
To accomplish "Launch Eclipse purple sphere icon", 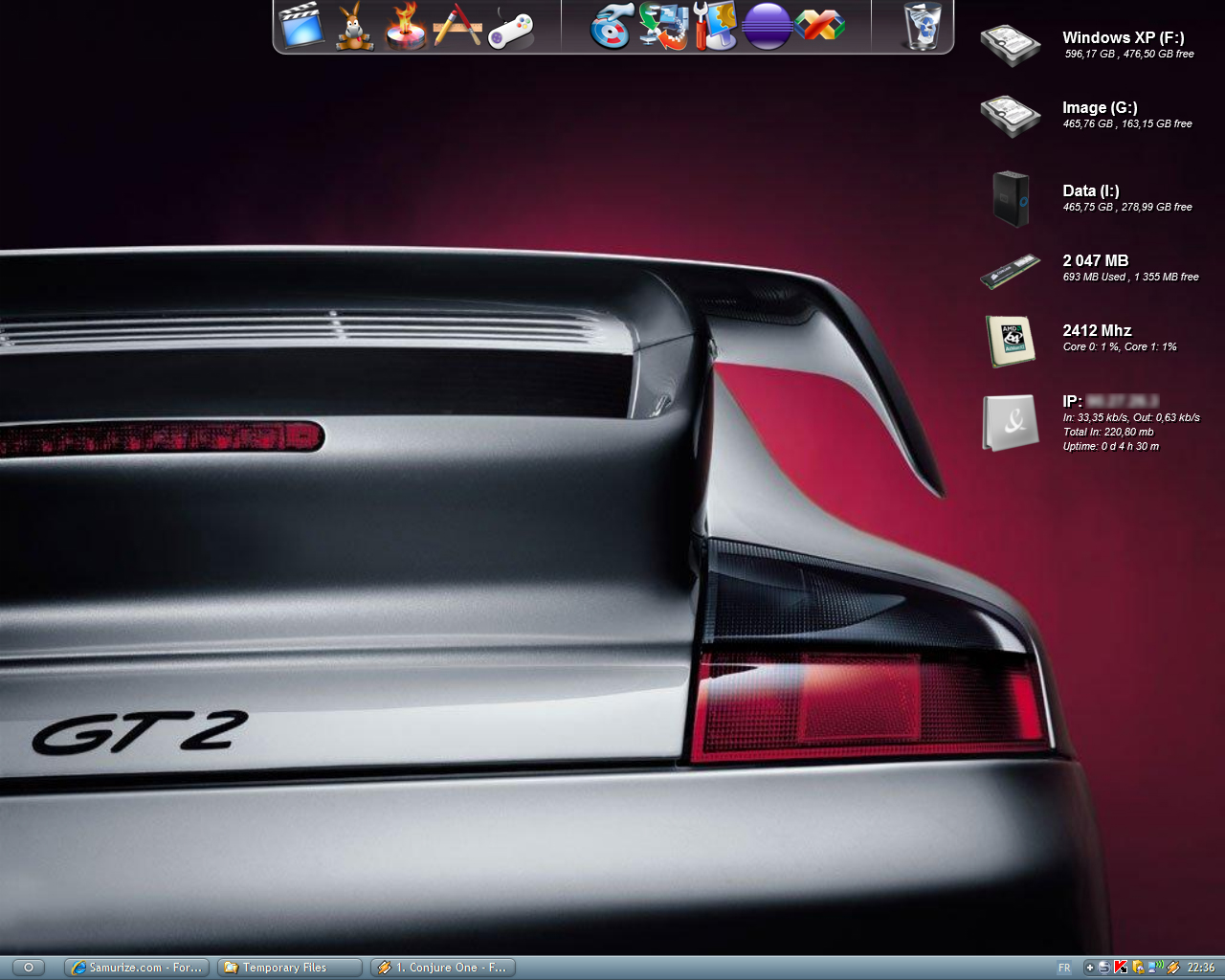I will coord(767,26).
